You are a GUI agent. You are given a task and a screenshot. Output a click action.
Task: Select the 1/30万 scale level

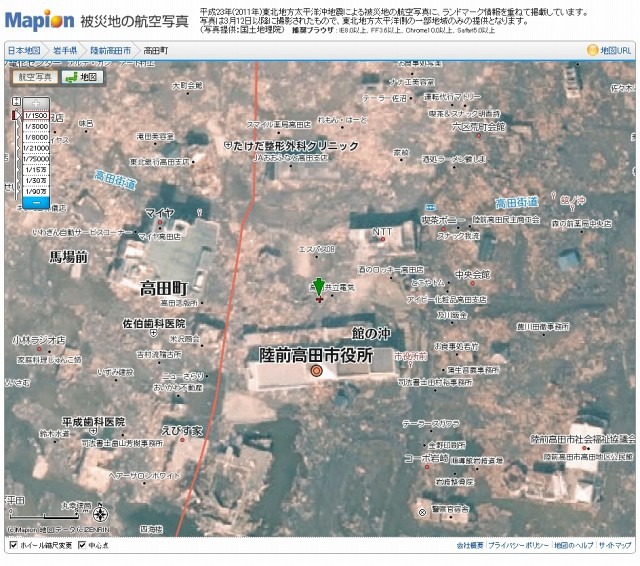coord(36,180)
